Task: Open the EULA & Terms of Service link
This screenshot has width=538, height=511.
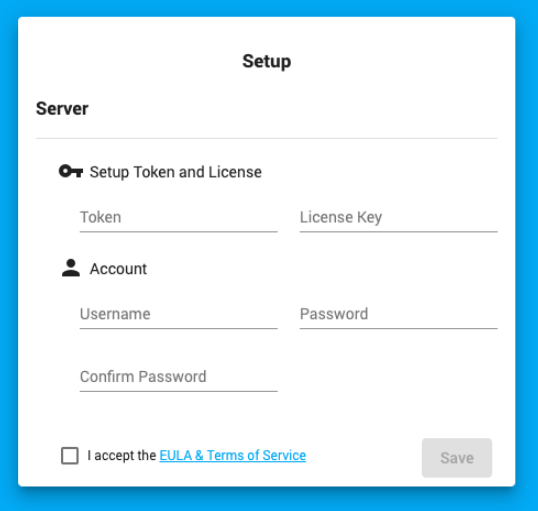Action: [x=232, y=455]
